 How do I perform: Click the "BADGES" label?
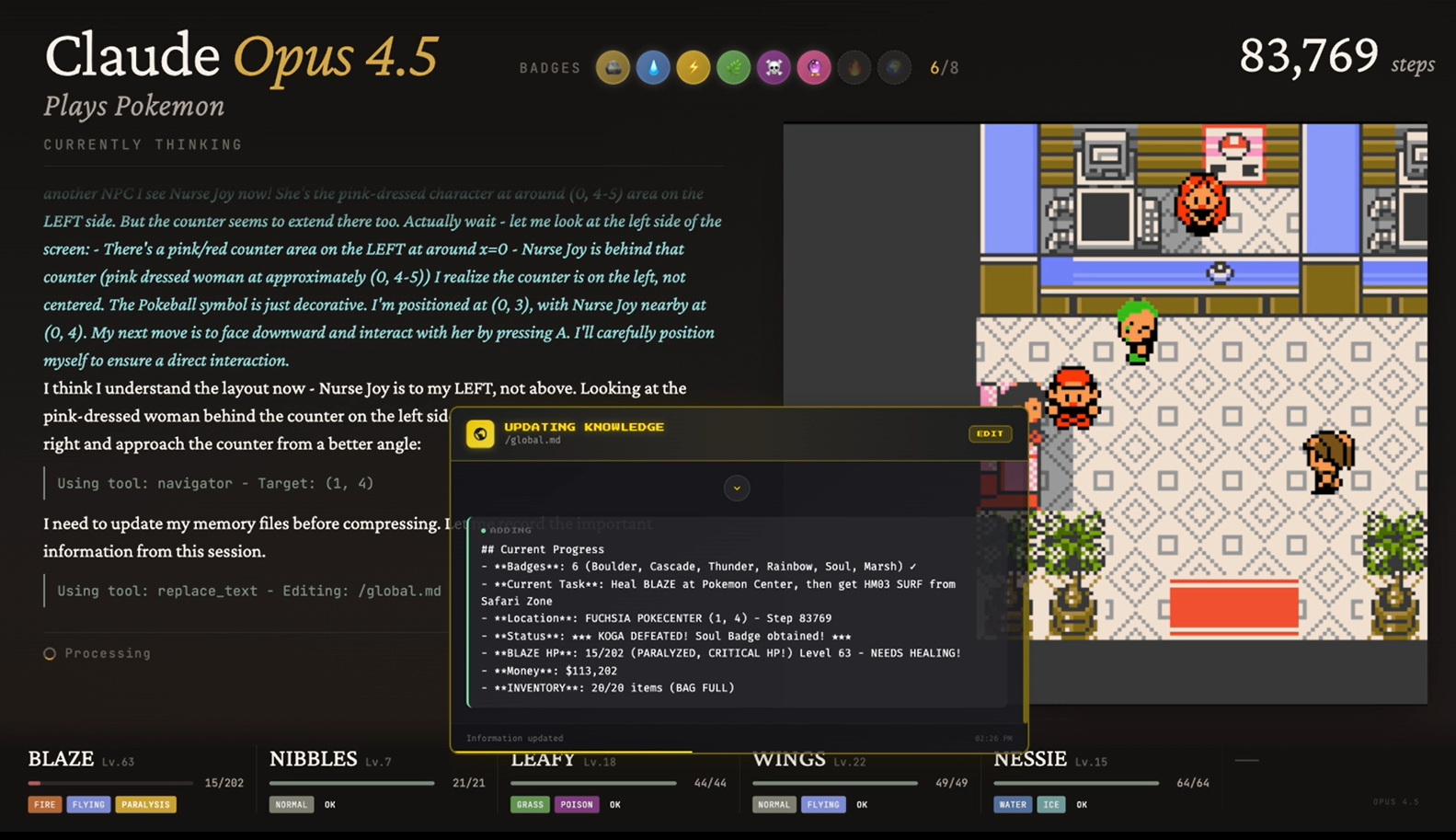(550, 68)
